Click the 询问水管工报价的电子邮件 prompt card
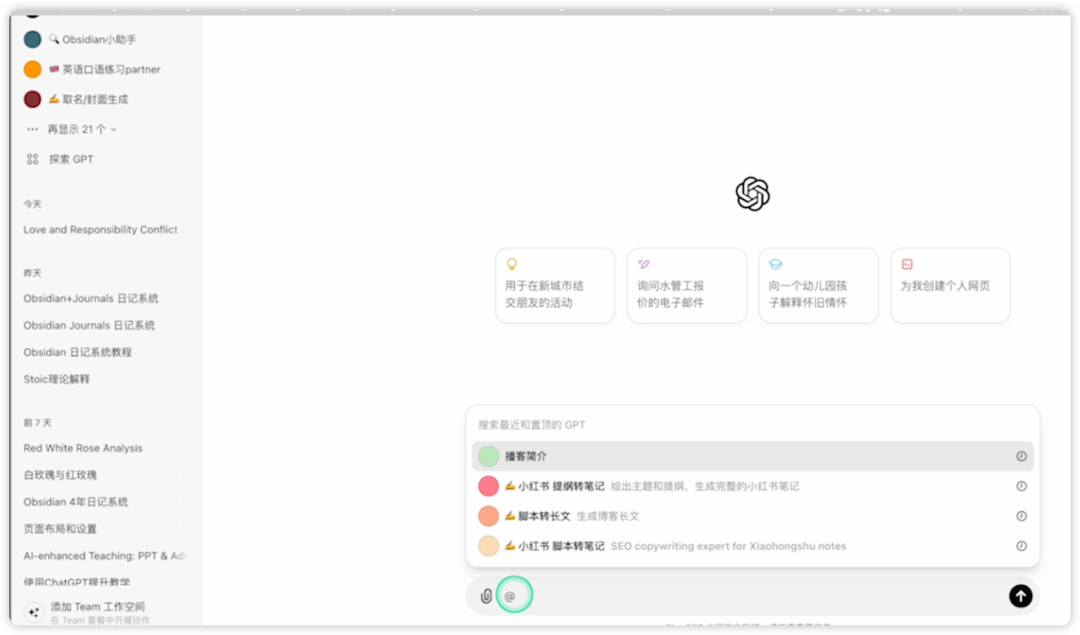 [x=686, y=285]
